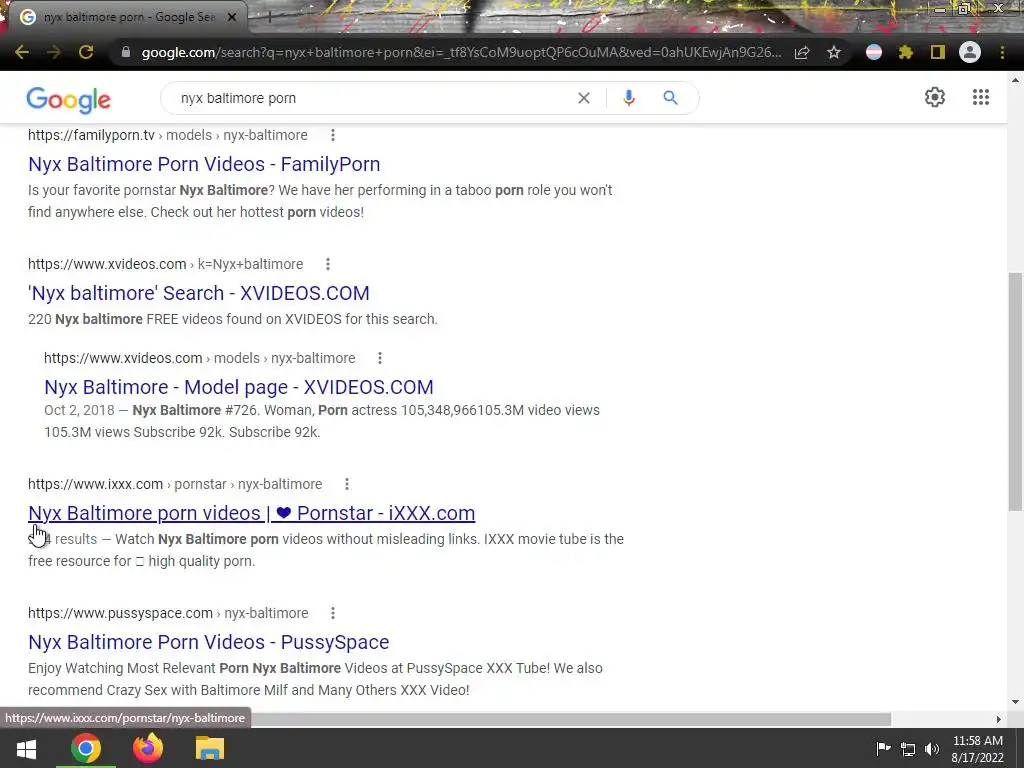The width and height of the screenshot is (1024, 768).
Task: Open three-dot menu for familyporn.tv result
Action: 333,135
